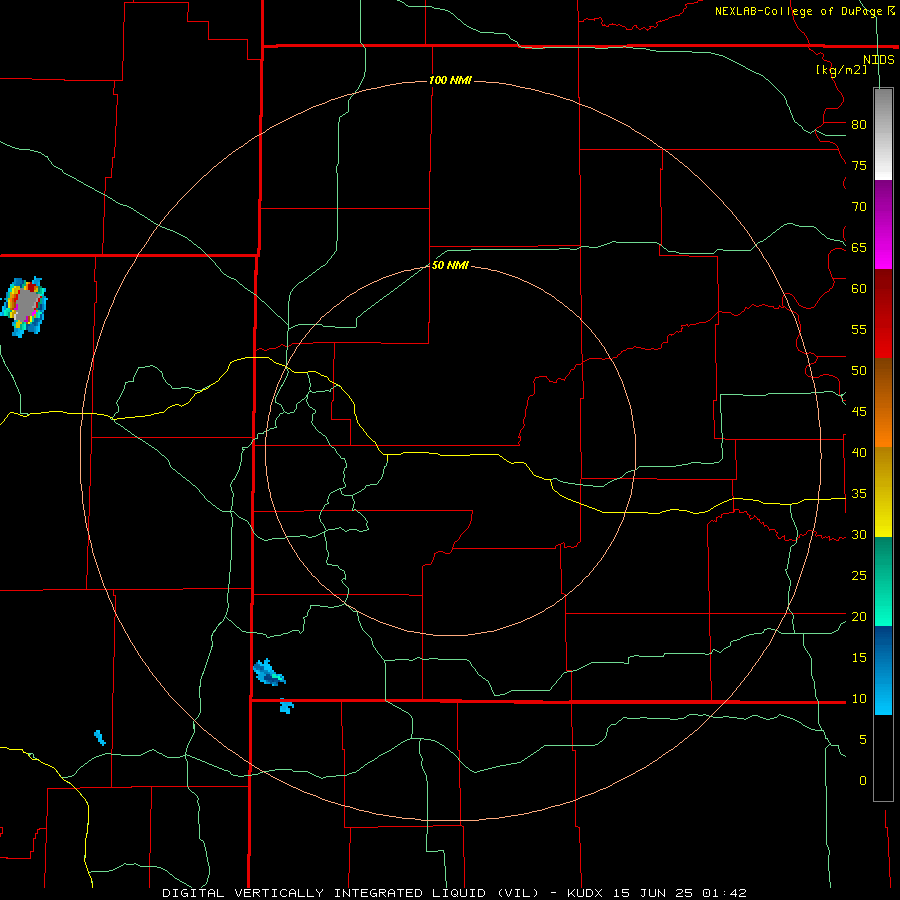Click the 60 value on the color scale
The width and height of the screenshot is (900, 900).
point(859,289)
